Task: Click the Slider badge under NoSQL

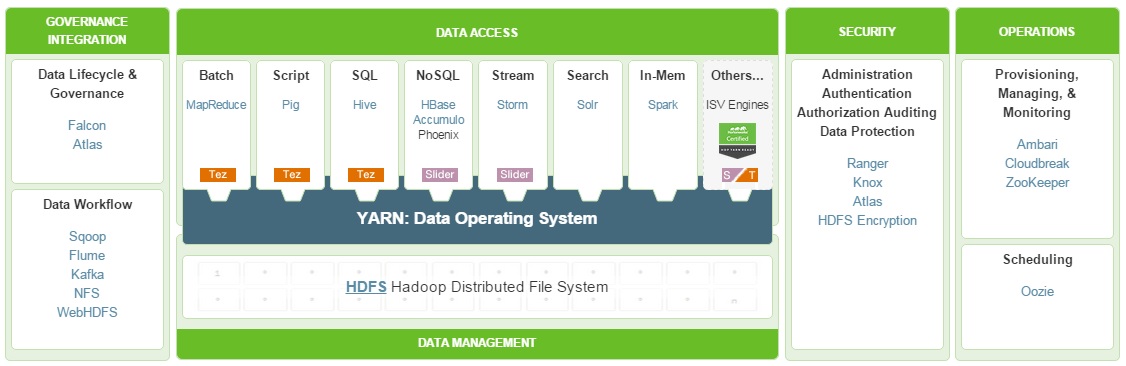Action: pos(439,174)
